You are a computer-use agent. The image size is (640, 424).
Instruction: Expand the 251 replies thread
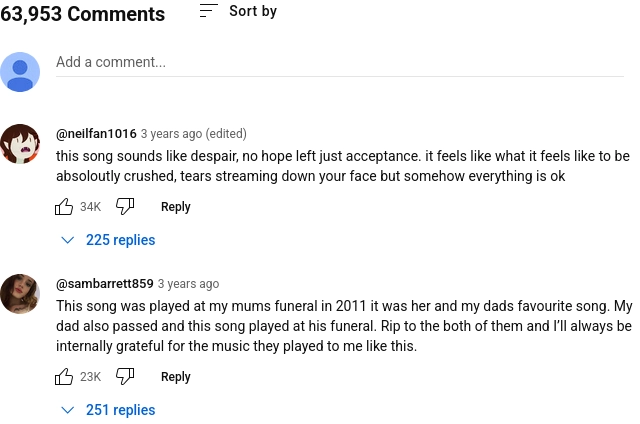tap(108, 410)
